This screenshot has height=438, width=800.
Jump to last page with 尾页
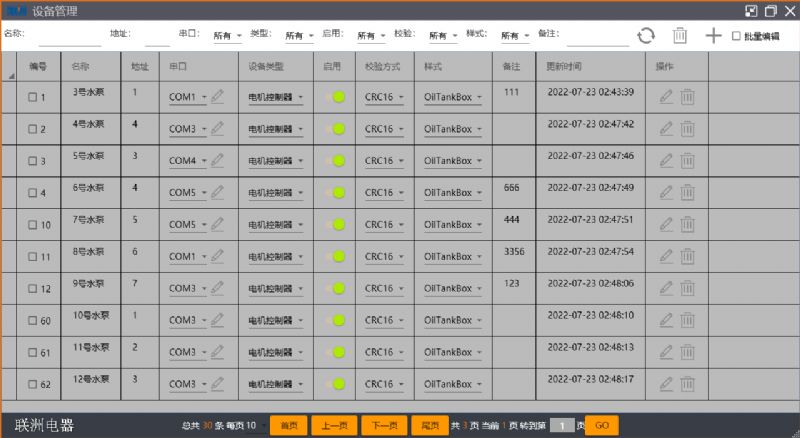click(430, 425)
